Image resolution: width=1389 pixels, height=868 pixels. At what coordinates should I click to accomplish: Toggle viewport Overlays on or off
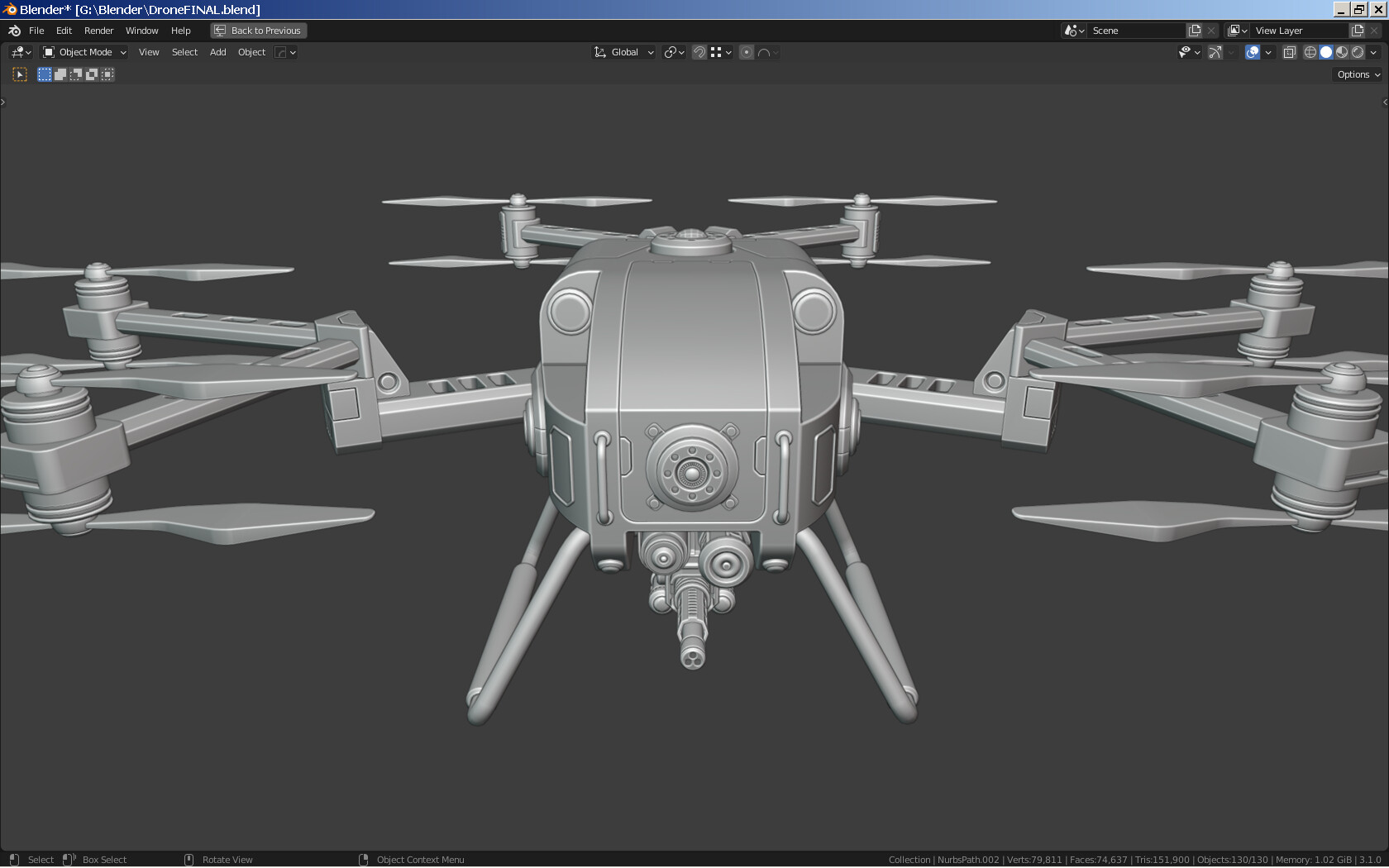click(x=1254, y=52)
